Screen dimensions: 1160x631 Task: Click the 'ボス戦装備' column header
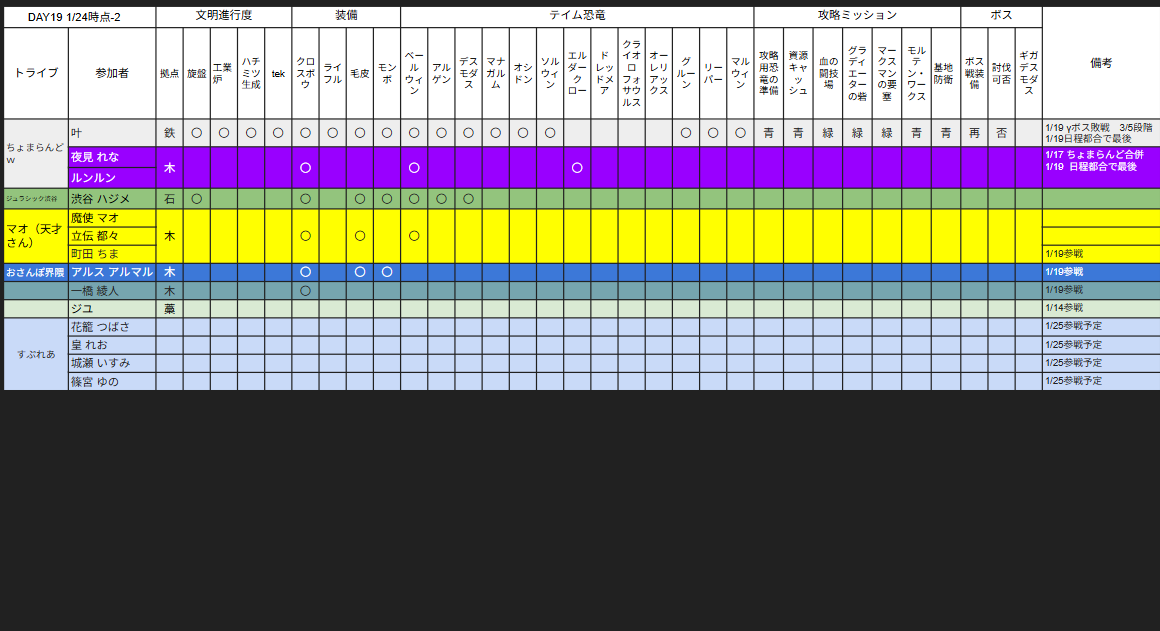click(x=974, y=73)
